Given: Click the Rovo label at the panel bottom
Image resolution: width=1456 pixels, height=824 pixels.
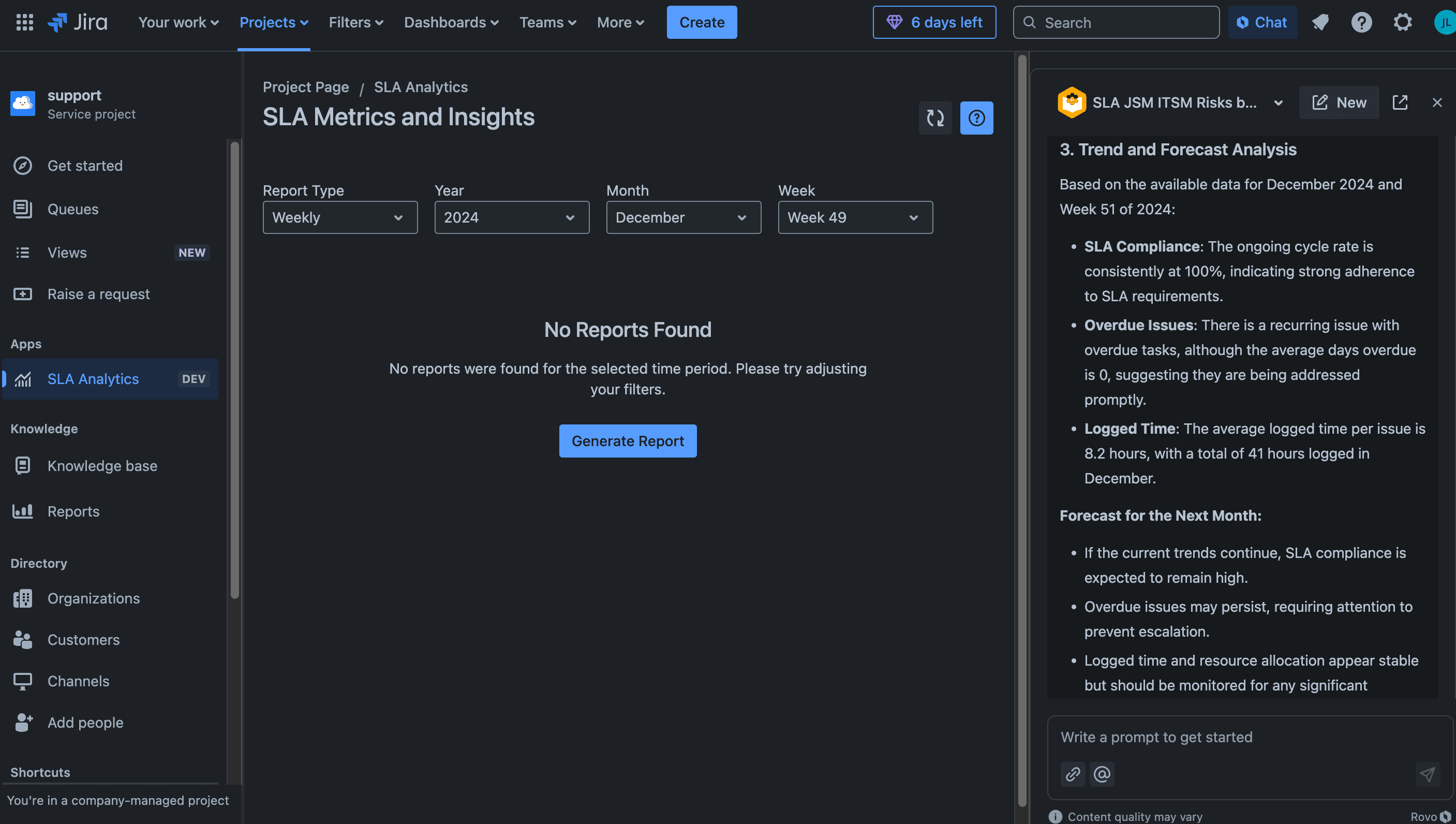Looking at the screenshot, I should (1430, 816).
